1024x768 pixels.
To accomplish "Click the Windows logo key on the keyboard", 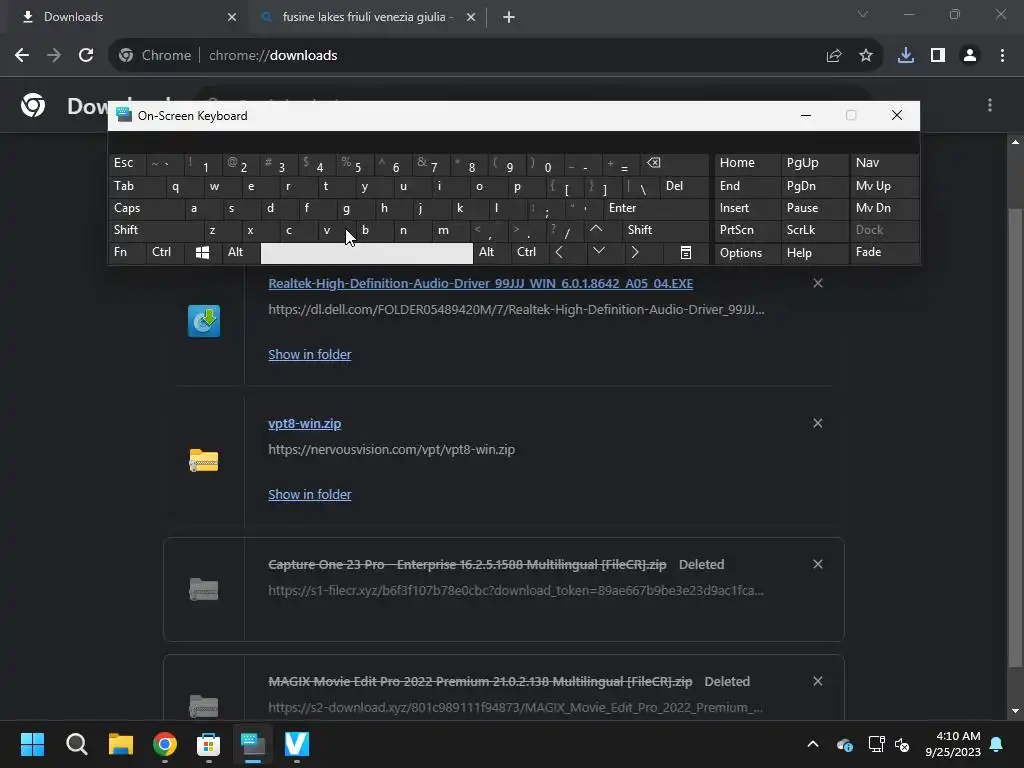I will (202, 253).
